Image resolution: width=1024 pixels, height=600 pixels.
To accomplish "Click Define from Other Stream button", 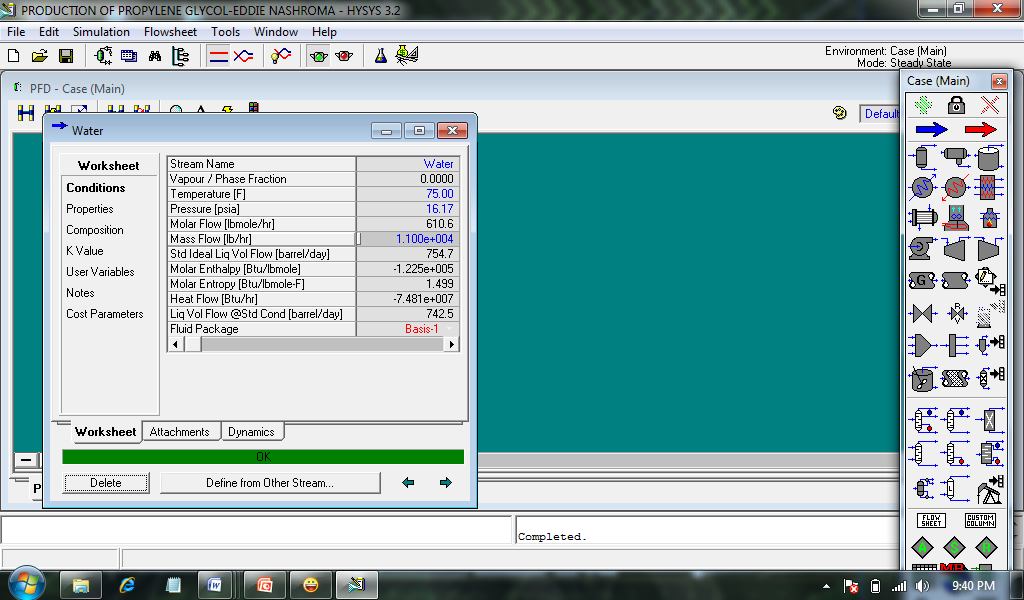I will pyautogui.click(x=270, y=483).
